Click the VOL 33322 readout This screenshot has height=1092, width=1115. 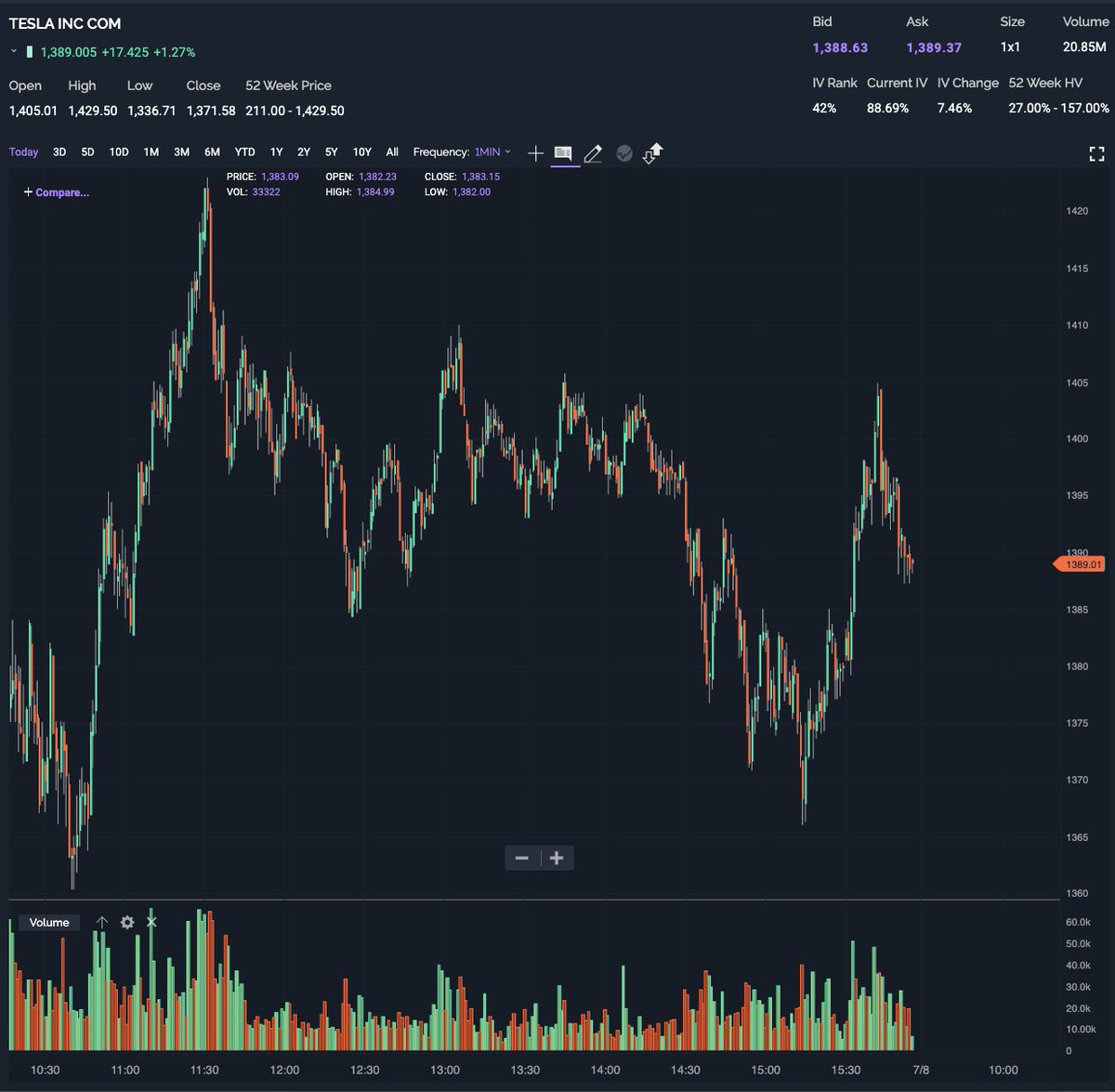[x=254, y=191]
